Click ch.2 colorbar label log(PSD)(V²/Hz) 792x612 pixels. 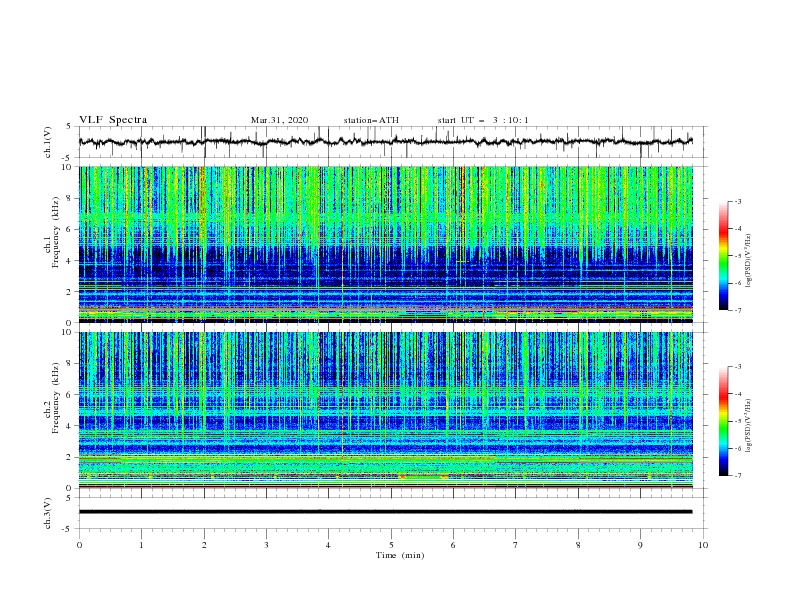[x=749, y=426]
